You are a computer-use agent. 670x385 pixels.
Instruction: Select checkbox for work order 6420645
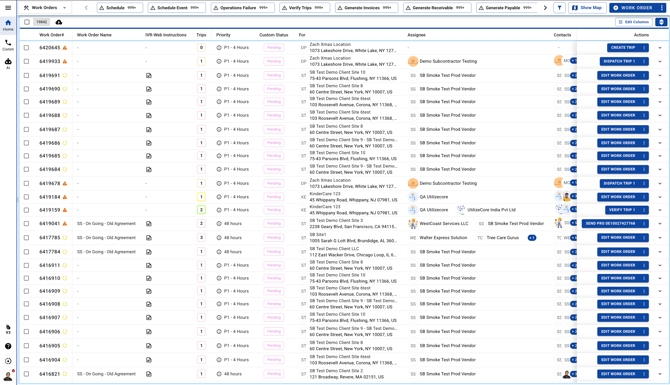(26, 48)
